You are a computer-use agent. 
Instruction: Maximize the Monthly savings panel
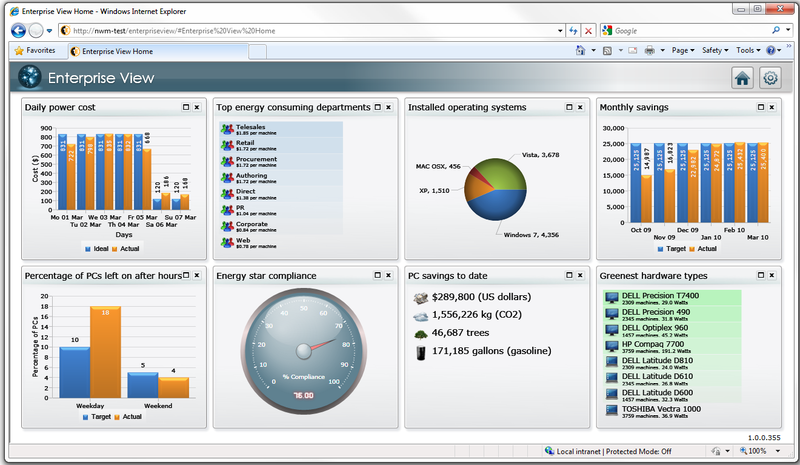point(759,107)
